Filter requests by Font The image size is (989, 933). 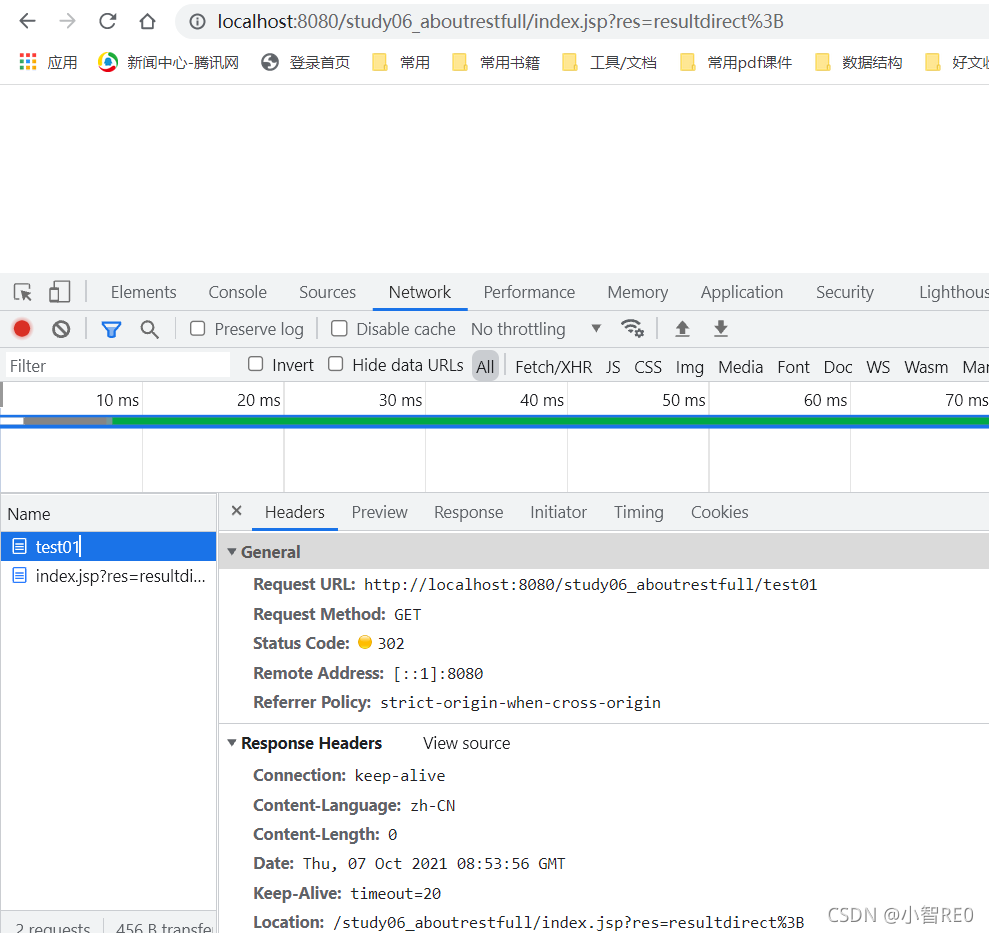(793, 367)
